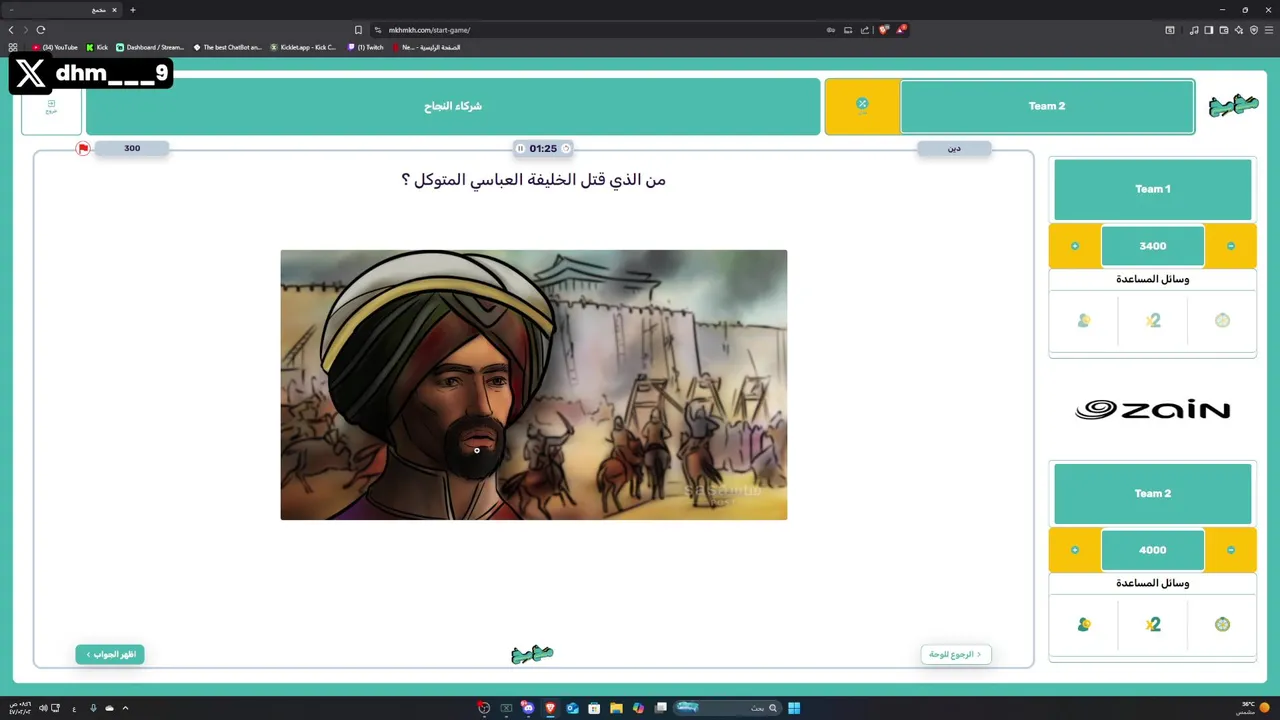This screenshot has width=1280, height=720.
Task: Click the address bar with mkhmkh.com URL
Action: point(600,30)
